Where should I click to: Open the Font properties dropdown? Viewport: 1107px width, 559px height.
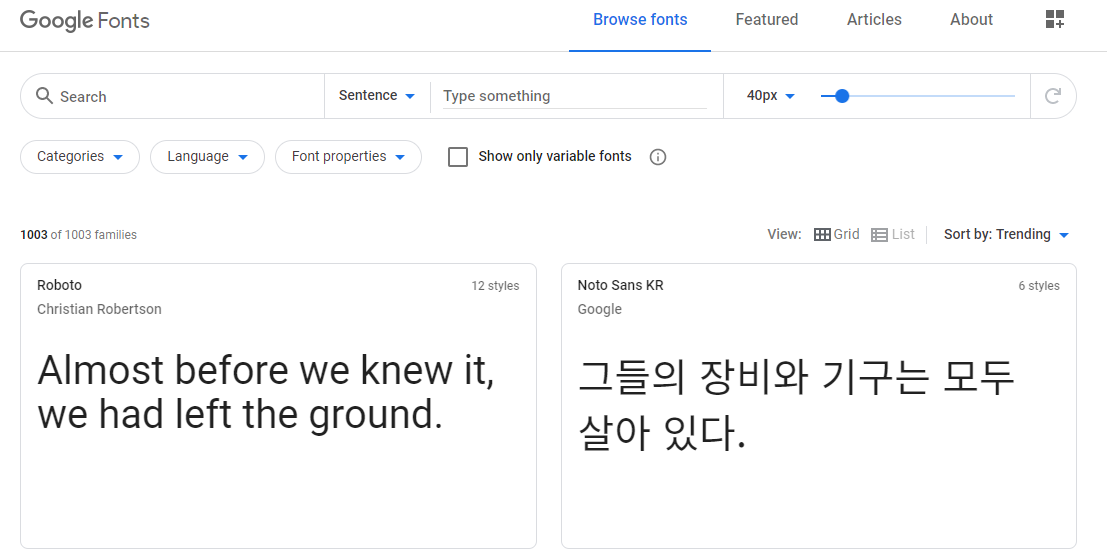[348, 157]
